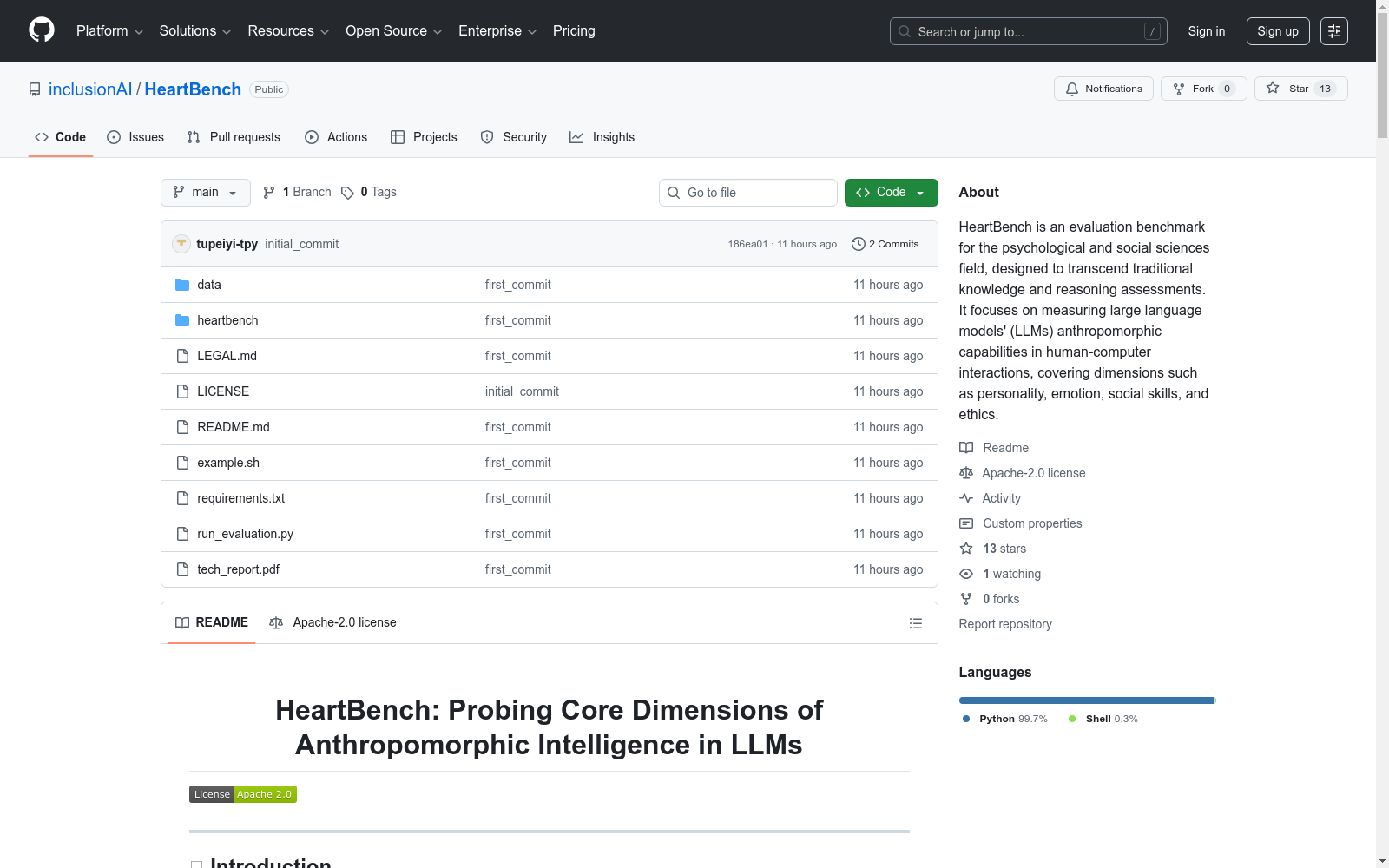
Task: Click the data folder icon
Action: coord(182,285)
